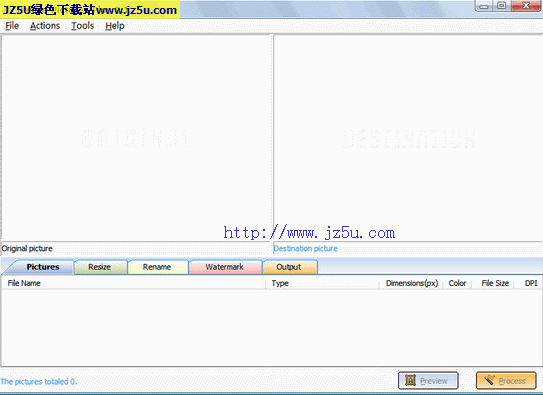Open the File menu

click(12, 26)
